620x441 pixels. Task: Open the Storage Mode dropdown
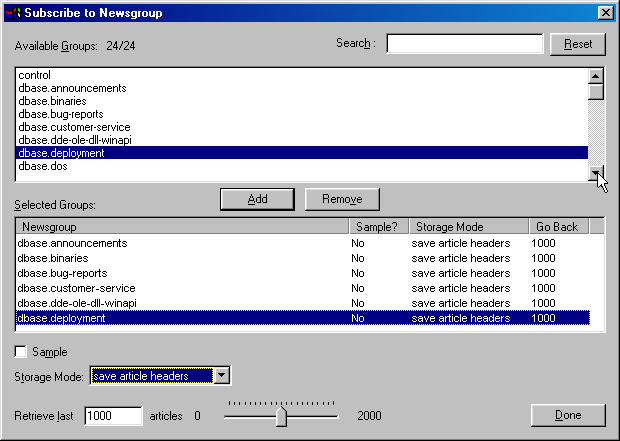click(x=222, y=376)
